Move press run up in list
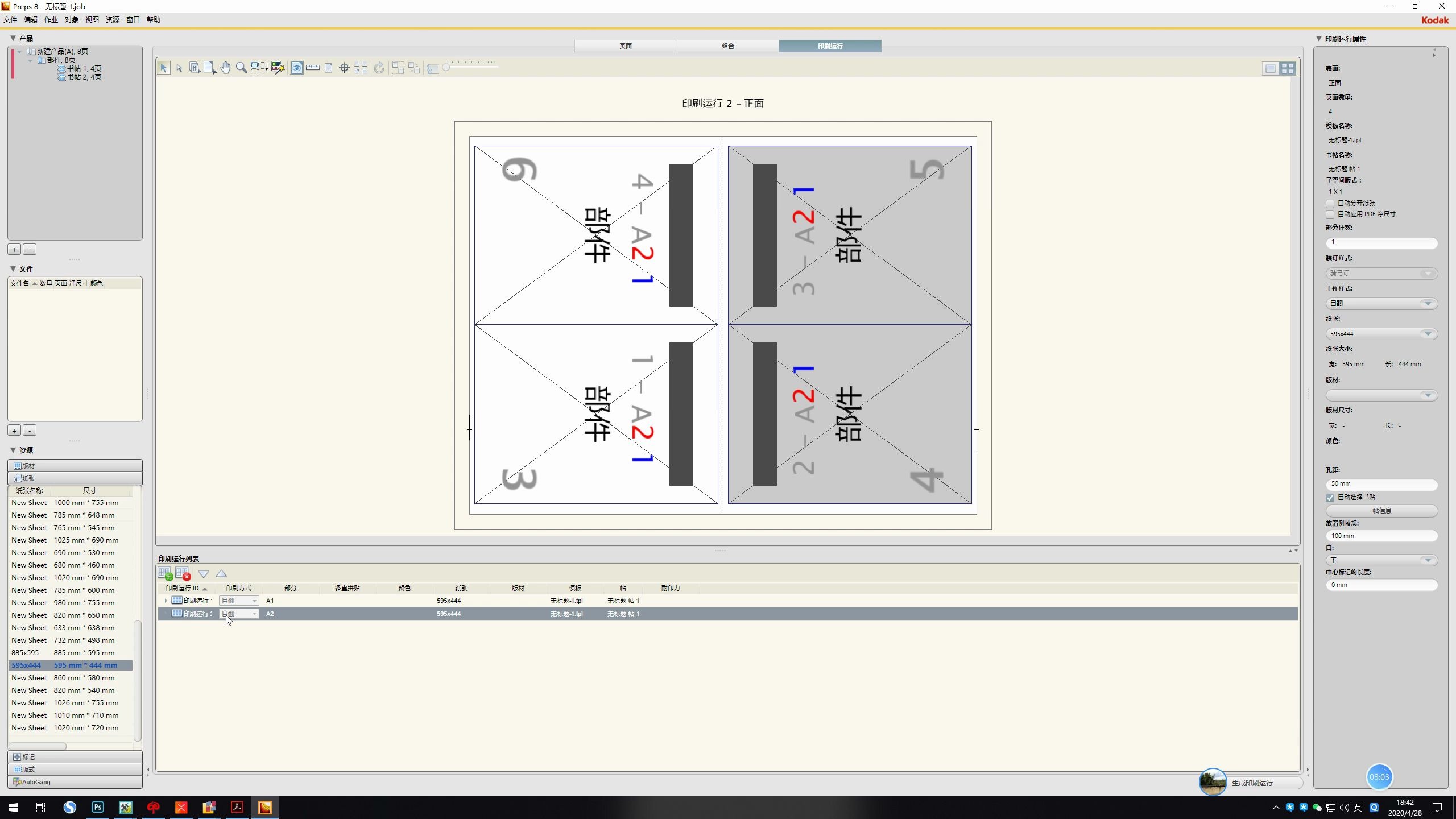 coord(221,574)
